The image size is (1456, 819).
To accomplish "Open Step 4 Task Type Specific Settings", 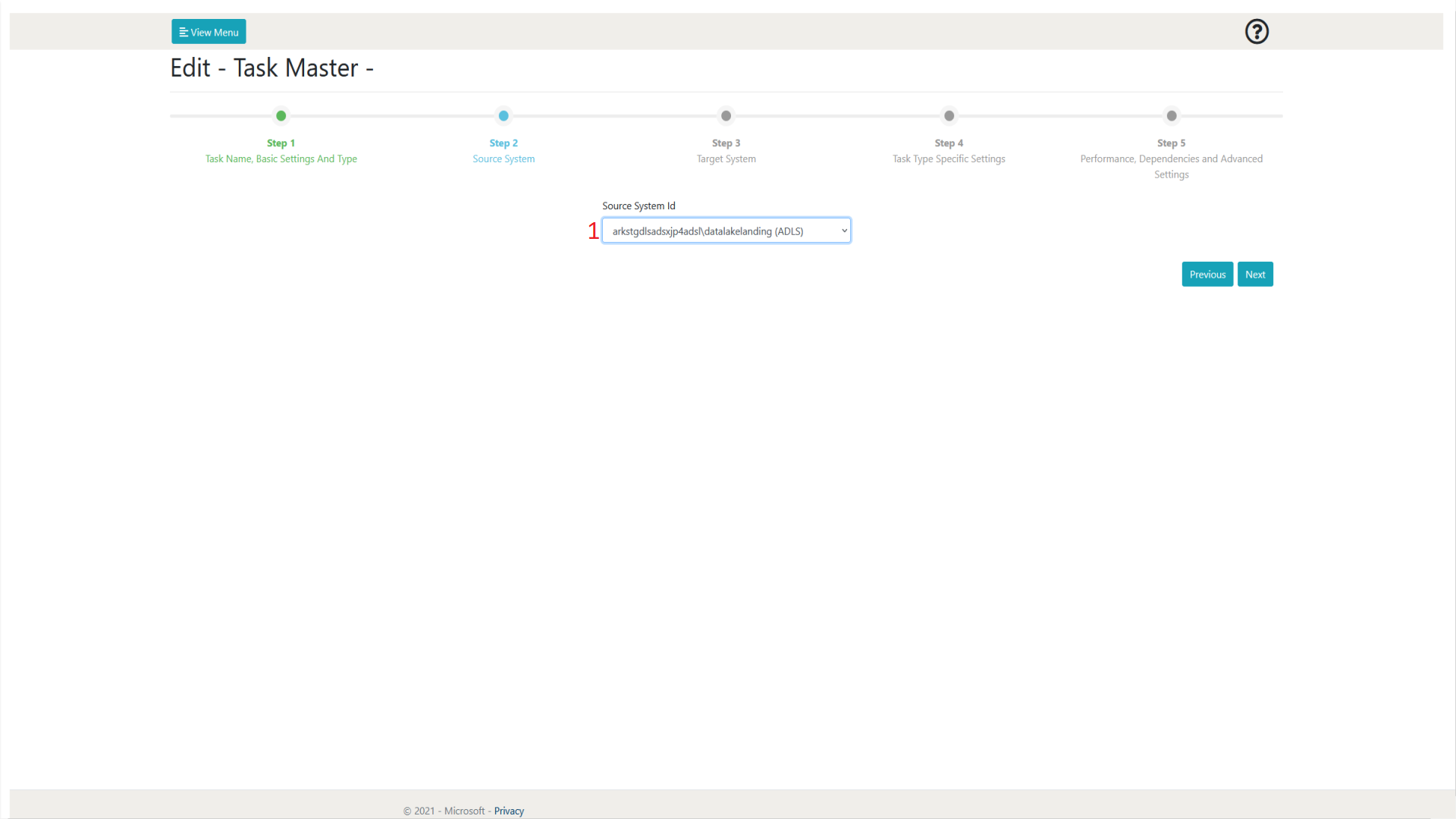I will tap(949, 158).
